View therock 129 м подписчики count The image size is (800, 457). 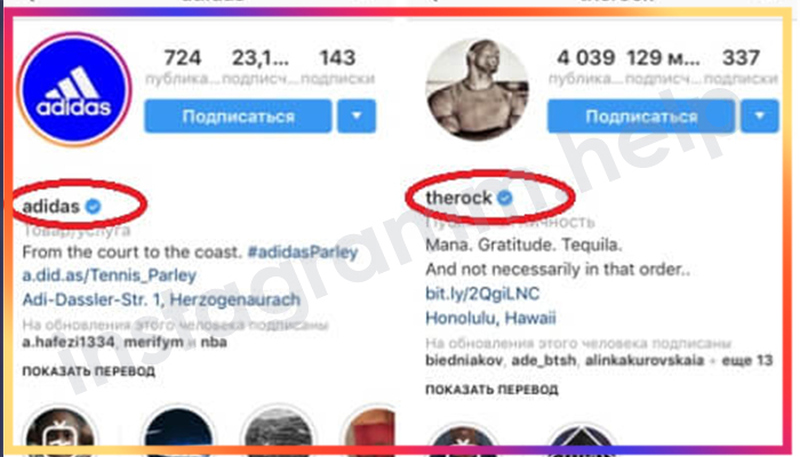pos(663,66)
